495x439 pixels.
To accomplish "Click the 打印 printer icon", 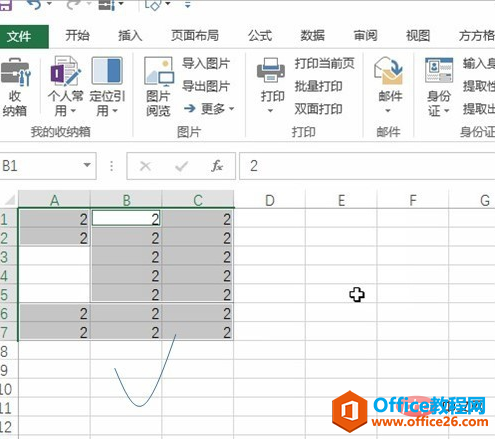I will (x=271, y=71).
